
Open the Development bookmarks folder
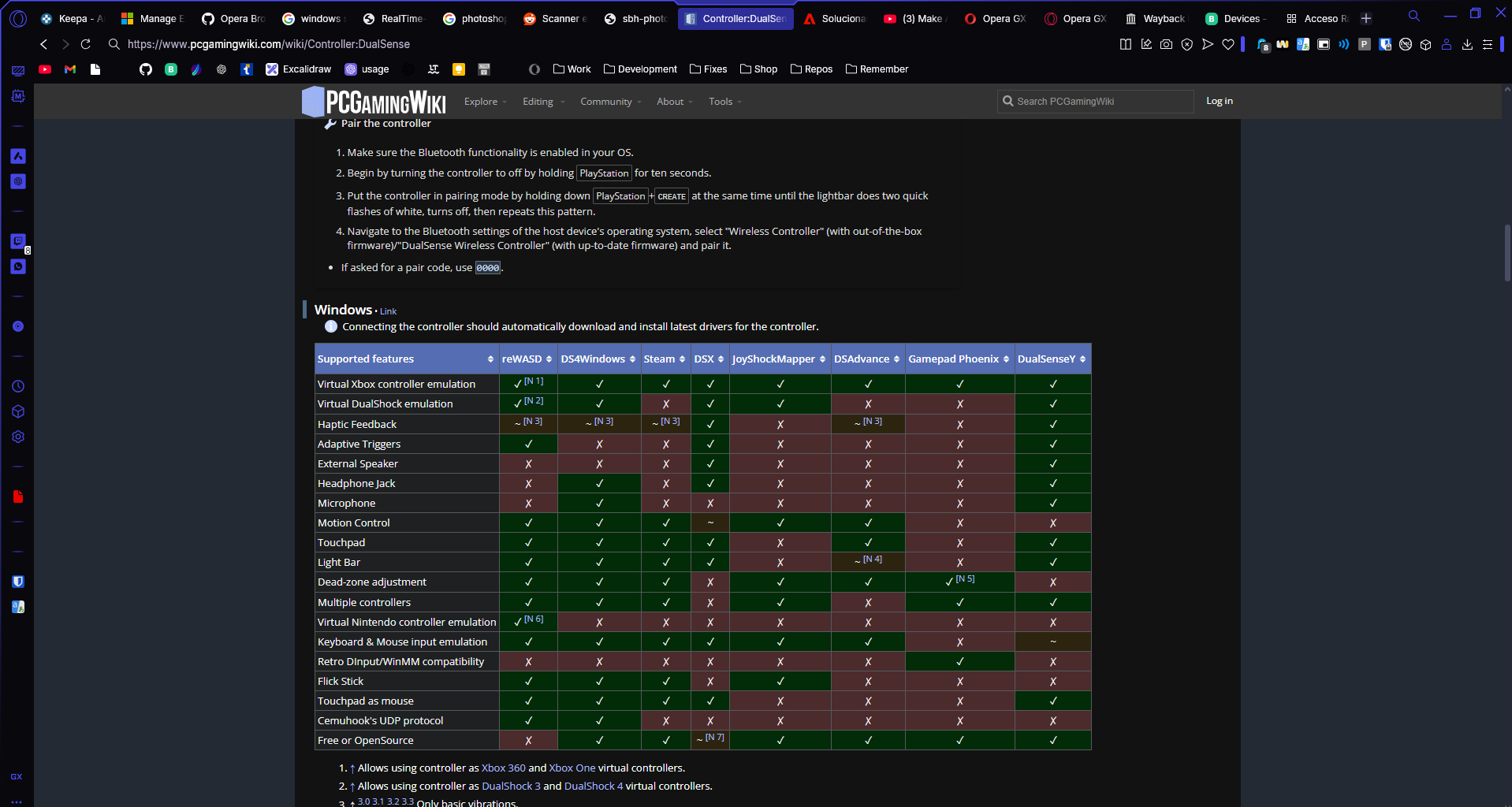(640, 69)
